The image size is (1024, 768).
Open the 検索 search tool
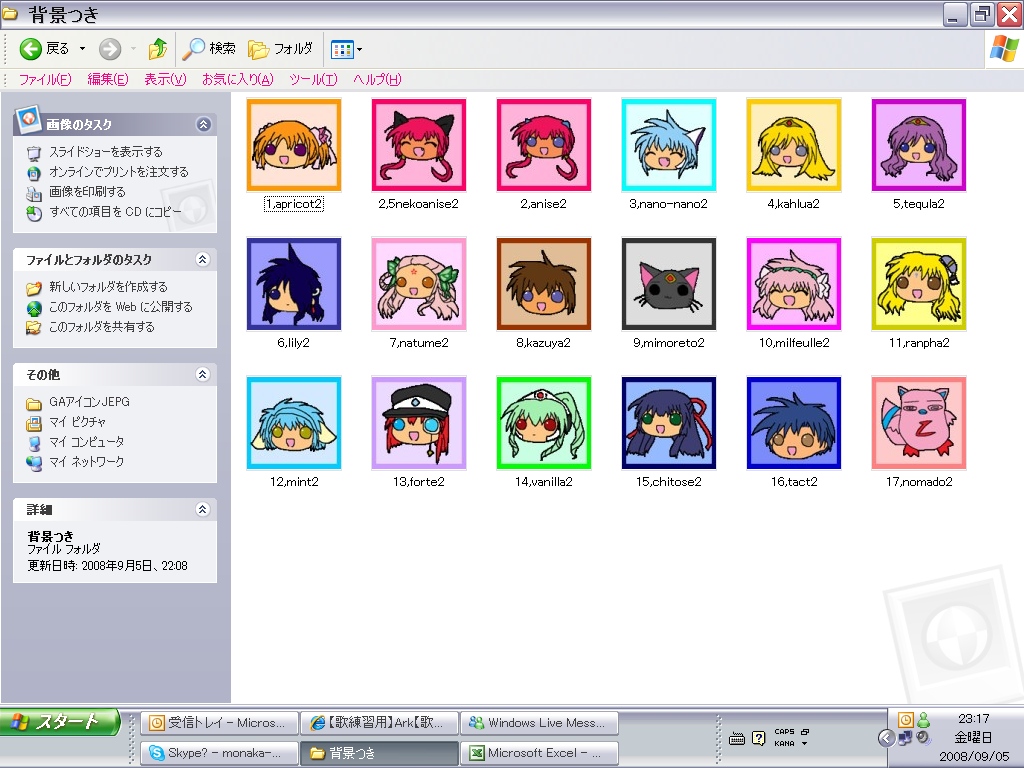point(208,49)
